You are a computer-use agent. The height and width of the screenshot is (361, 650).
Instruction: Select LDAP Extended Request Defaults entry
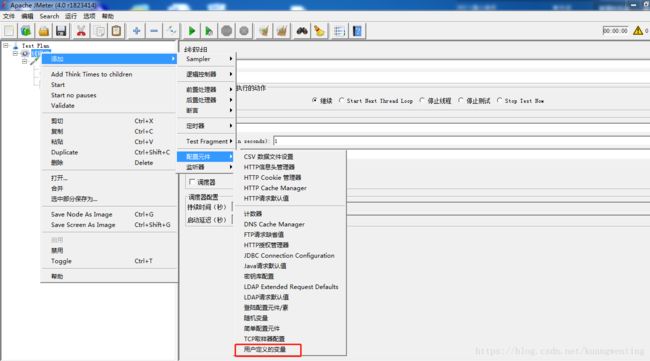pyautogui.click(x=290, y=287)
